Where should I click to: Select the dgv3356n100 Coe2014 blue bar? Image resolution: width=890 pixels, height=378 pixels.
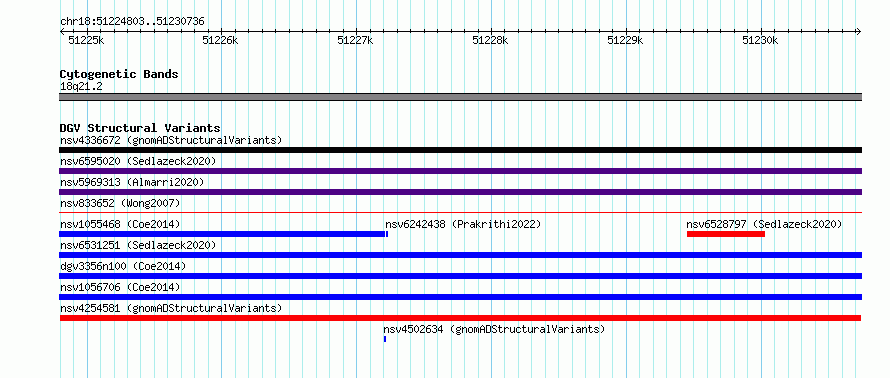coord(460,276)
